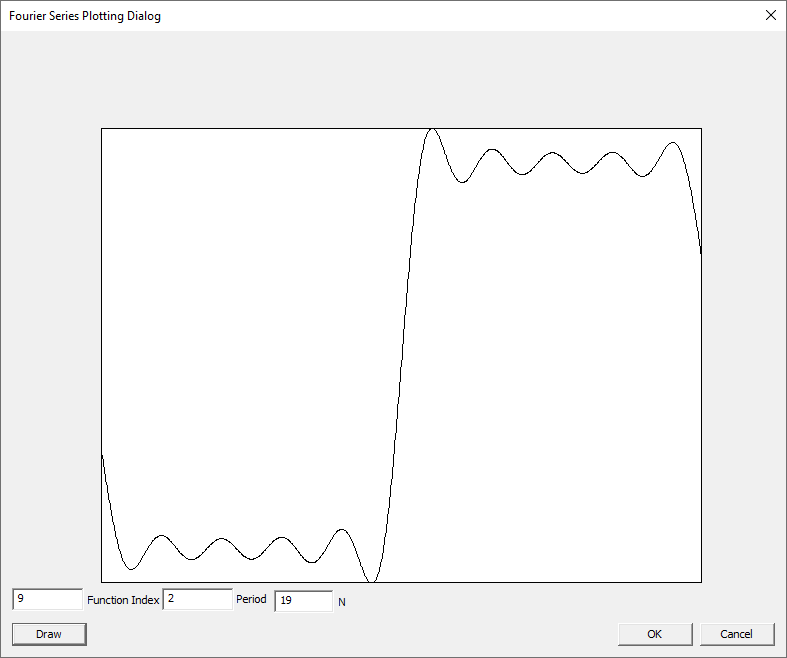This screenshot has width=787, height=658.
Task: Click the "N" label beside last field
Action: click(x=342, y=602)
